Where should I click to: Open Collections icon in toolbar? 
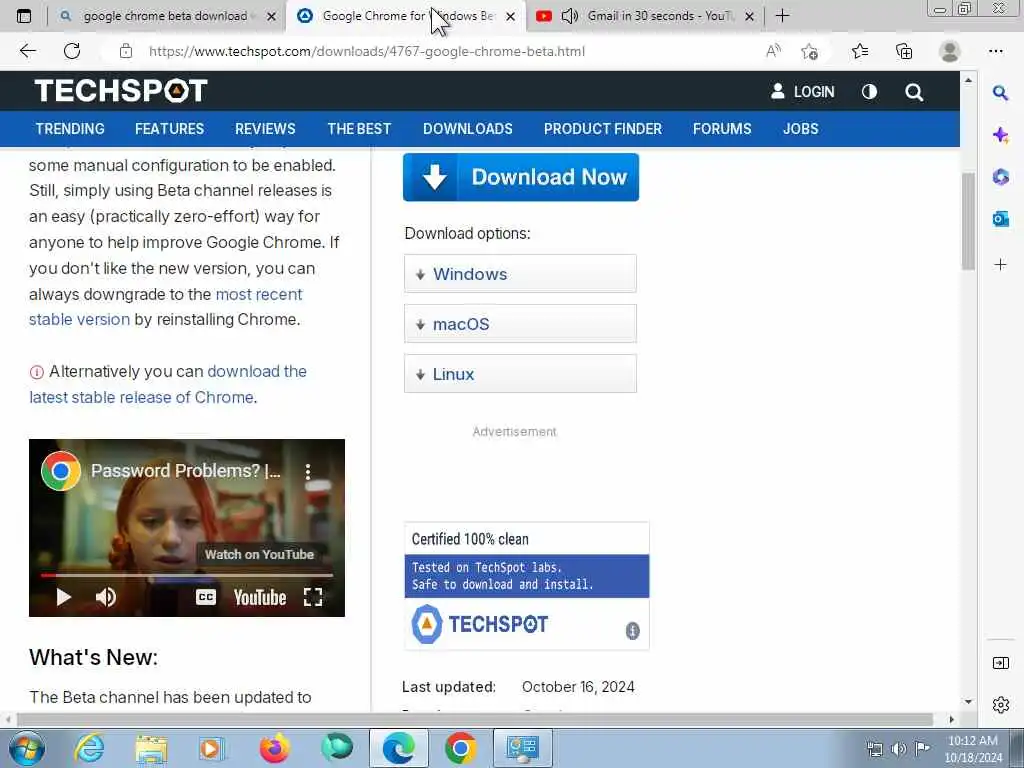click(904, 51)
